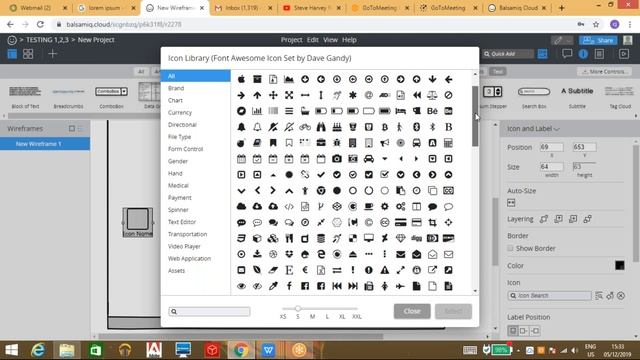640x360 pixels.
Task: Toggle the UI Library panel button
Action: coord(542,54)
